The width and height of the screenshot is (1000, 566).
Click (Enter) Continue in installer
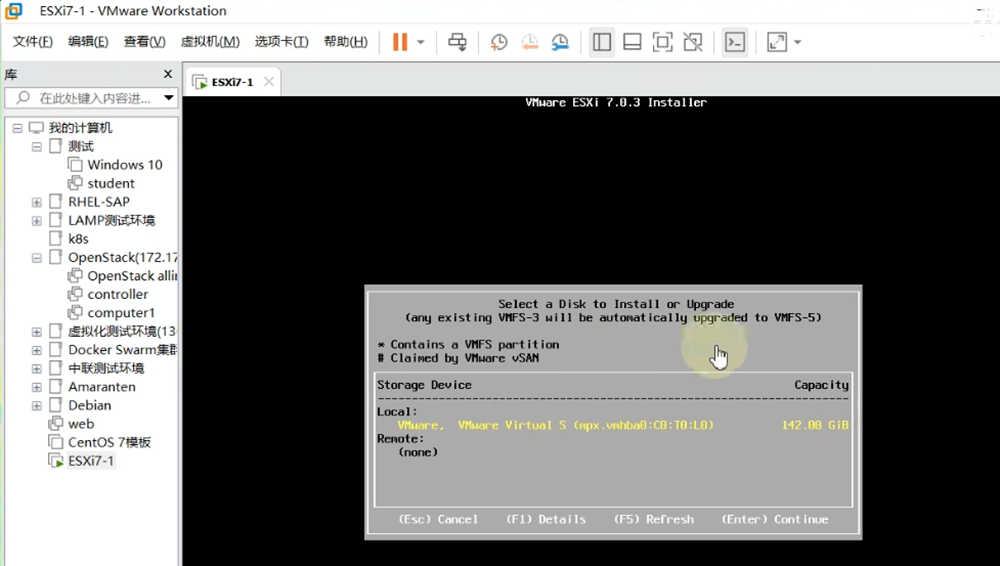pyautogui.click(x=775, y=519)
